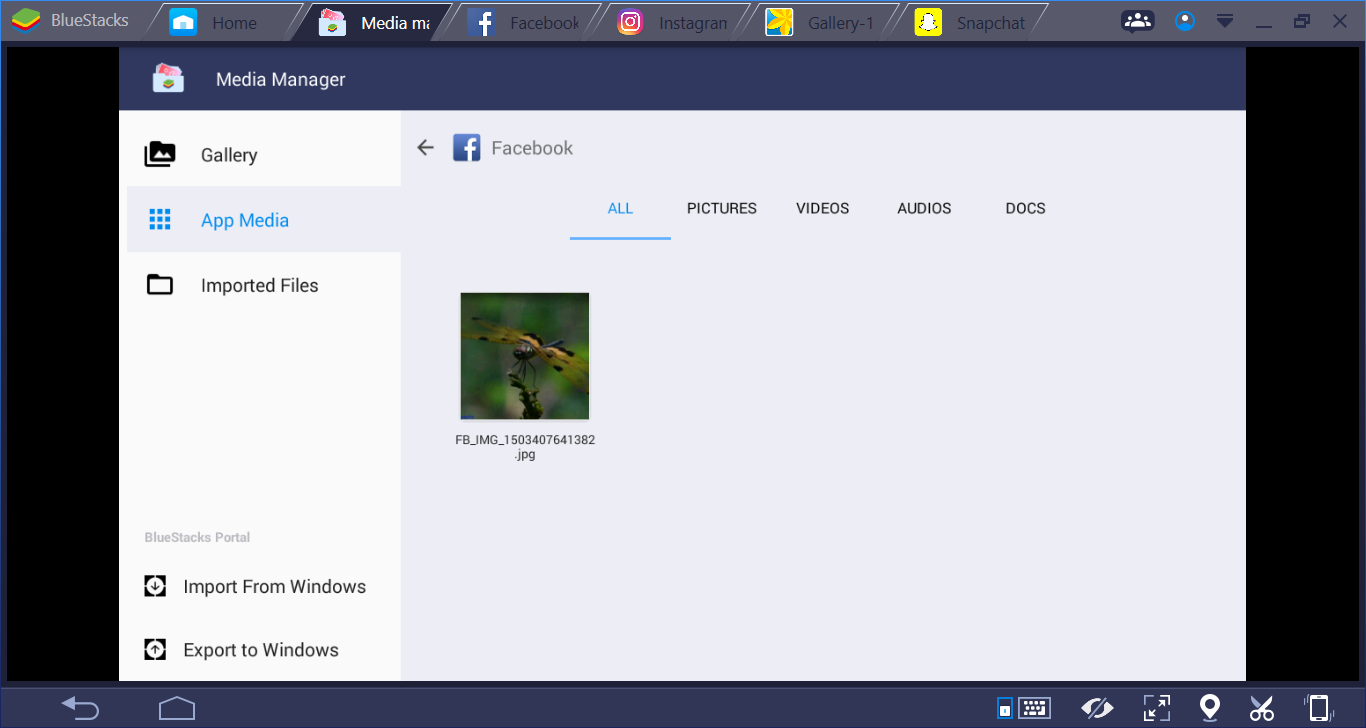
Task: Click the shake device phone icon
Action: pos(1318,708)
